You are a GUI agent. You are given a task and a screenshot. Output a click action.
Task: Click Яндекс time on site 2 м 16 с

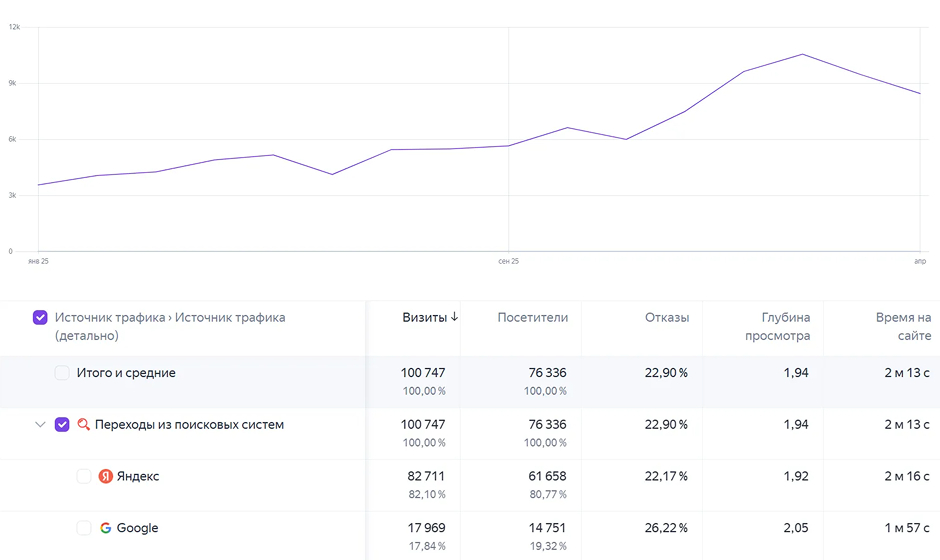(907, 476)
